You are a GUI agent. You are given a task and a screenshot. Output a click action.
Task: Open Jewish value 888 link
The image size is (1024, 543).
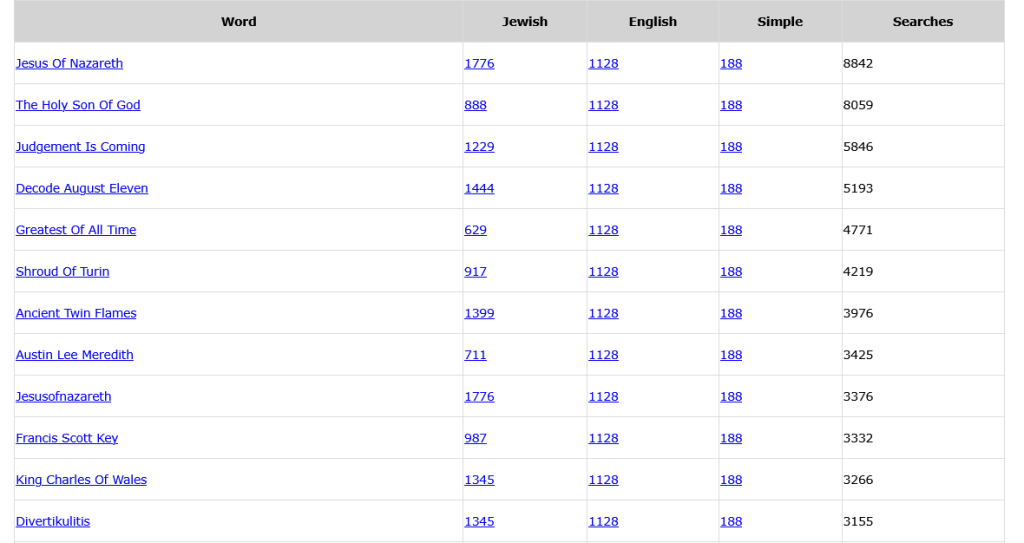(475, 105)
